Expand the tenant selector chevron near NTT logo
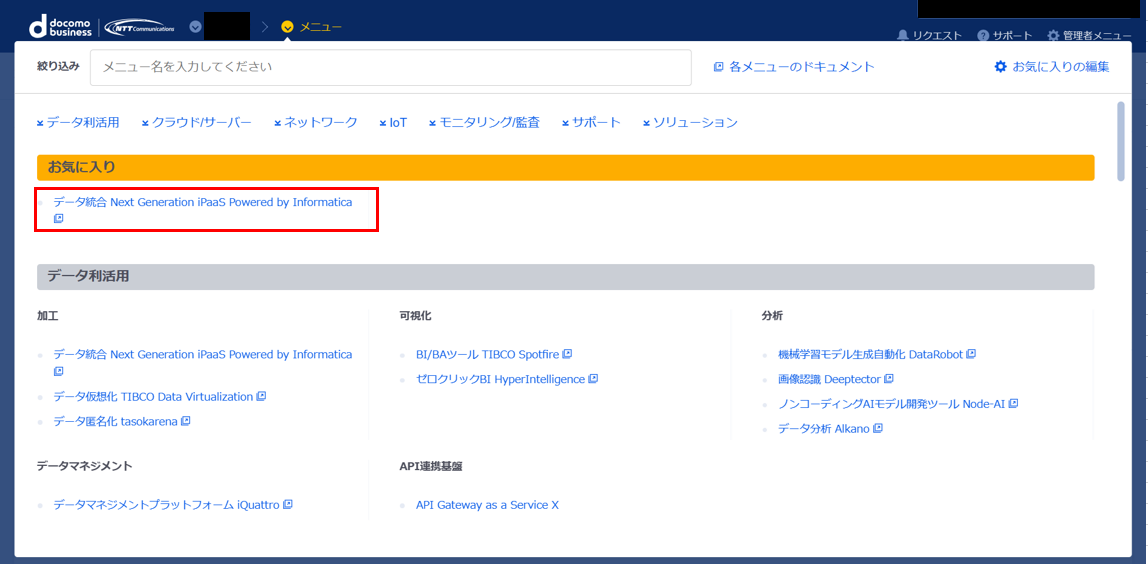1148x564 pixels. (195, 27)
